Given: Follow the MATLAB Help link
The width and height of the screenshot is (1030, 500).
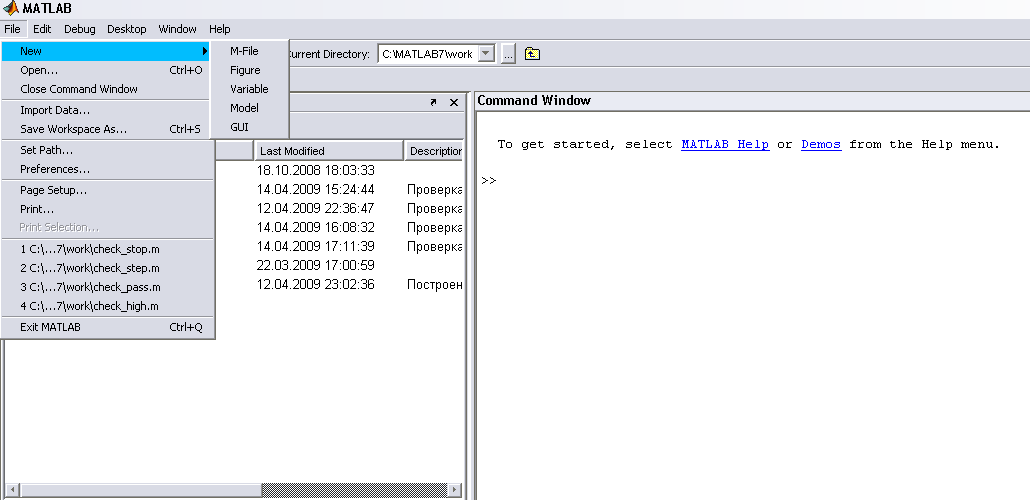Looking at the screenshot, I should pyautogui.click(x=725, y=145).
